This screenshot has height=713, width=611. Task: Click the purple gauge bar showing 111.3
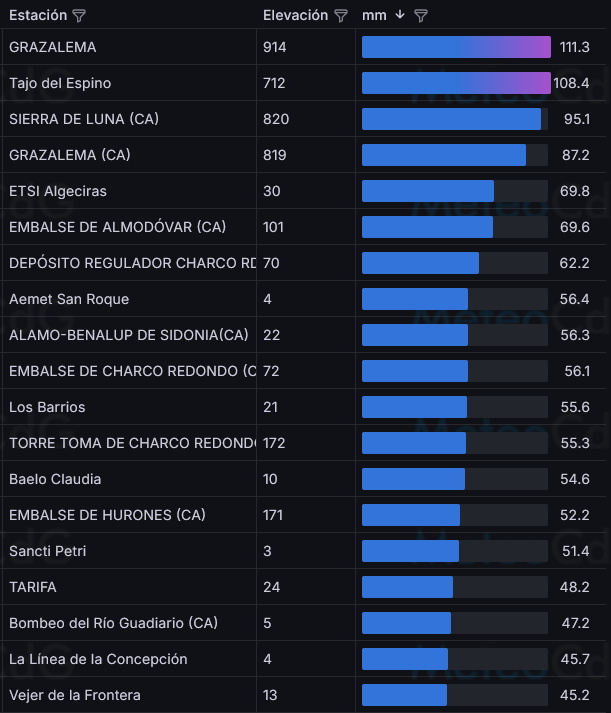pyautogui.click(x=456, y=47)
